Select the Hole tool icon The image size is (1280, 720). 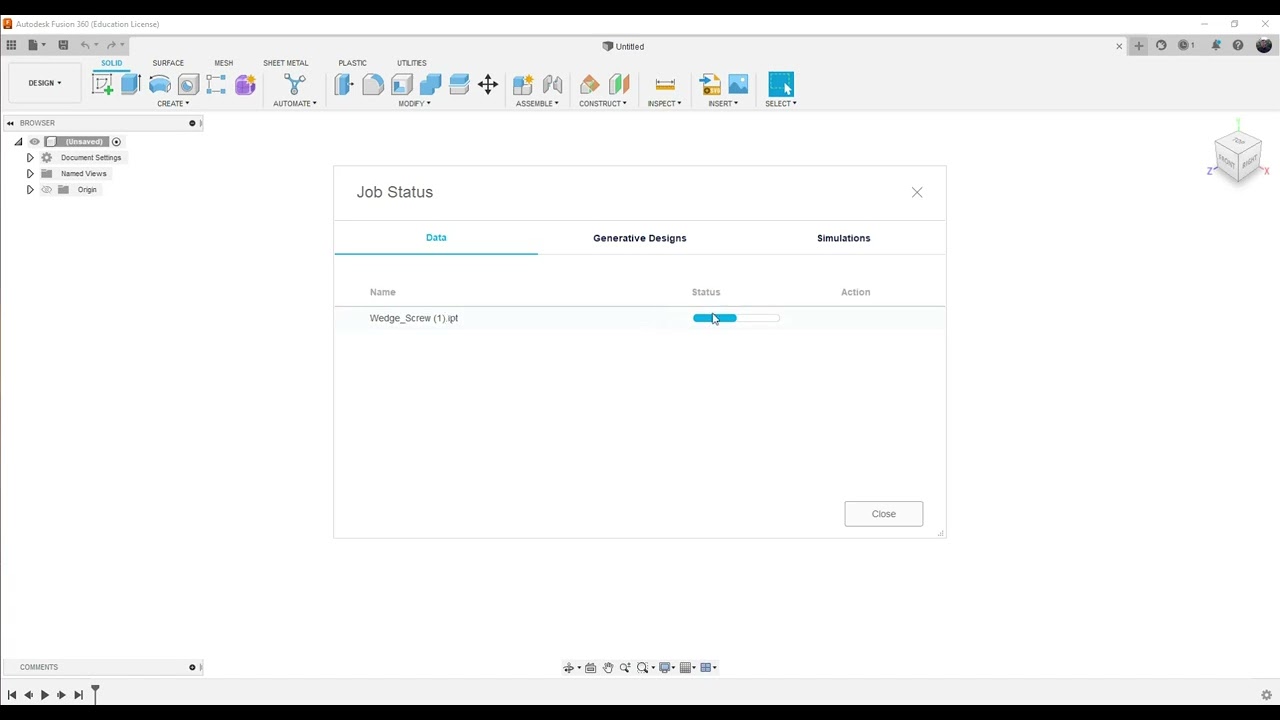pyautogui.click(x=188, y=84)
